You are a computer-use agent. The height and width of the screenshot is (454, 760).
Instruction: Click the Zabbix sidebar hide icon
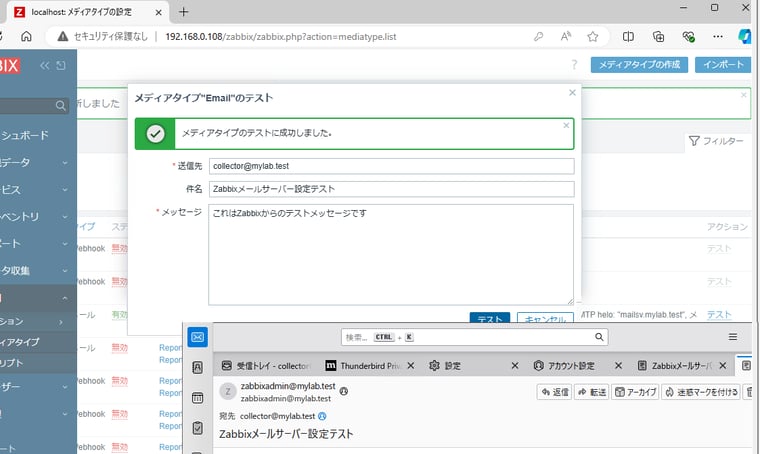[61, 65]
